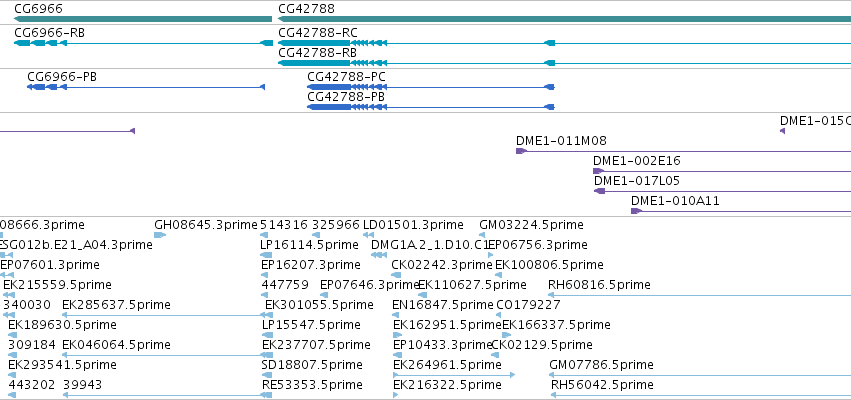
Task: Click the teal gene bar under CG42788
Action: (x=564, y=19)
